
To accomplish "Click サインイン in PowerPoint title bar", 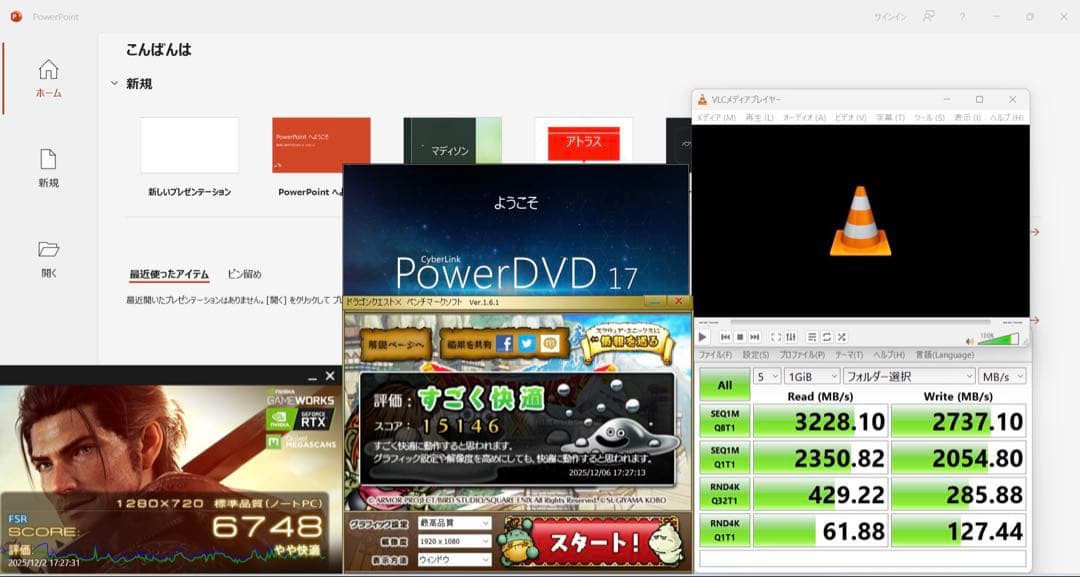I will (x=891, y=17).
